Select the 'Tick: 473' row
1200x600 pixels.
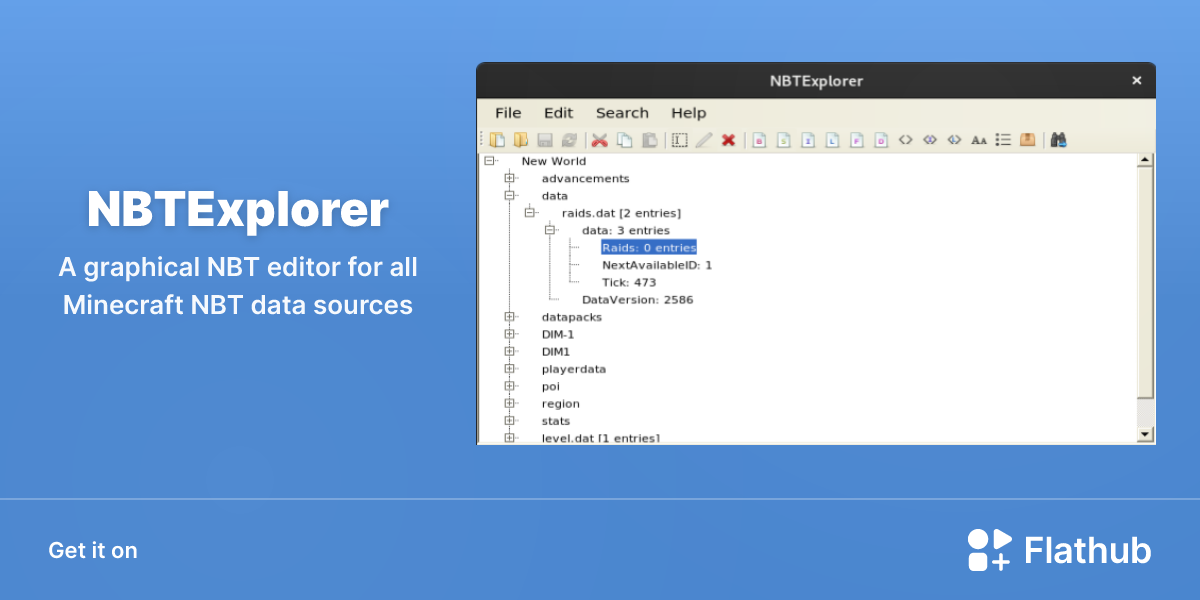click(629, 282)
